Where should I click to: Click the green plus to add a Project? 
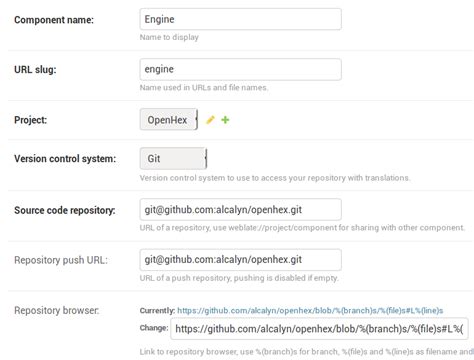coord(225,120)
